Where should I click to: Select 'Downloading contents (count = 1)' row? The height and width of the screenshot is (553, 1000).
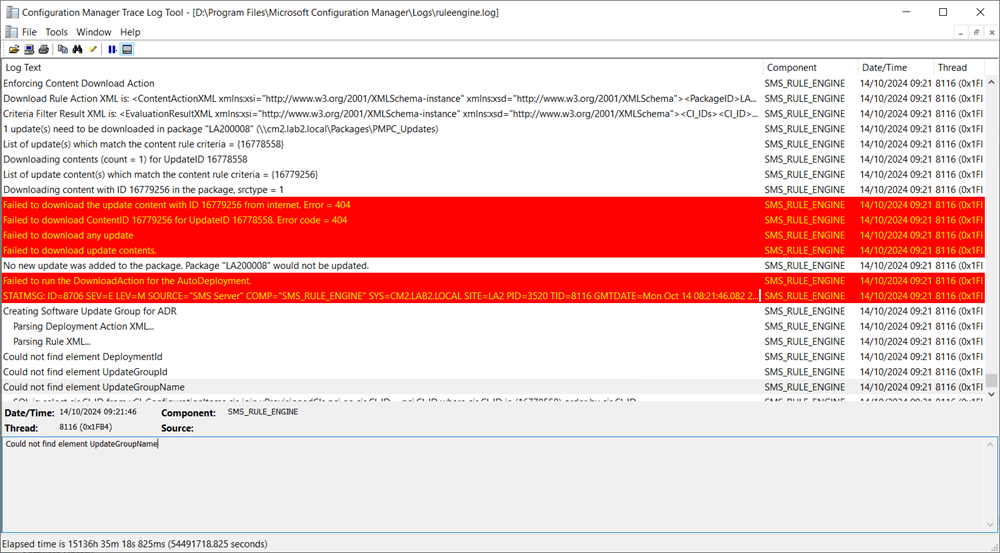pyautogui.click(x=492, y=159)
